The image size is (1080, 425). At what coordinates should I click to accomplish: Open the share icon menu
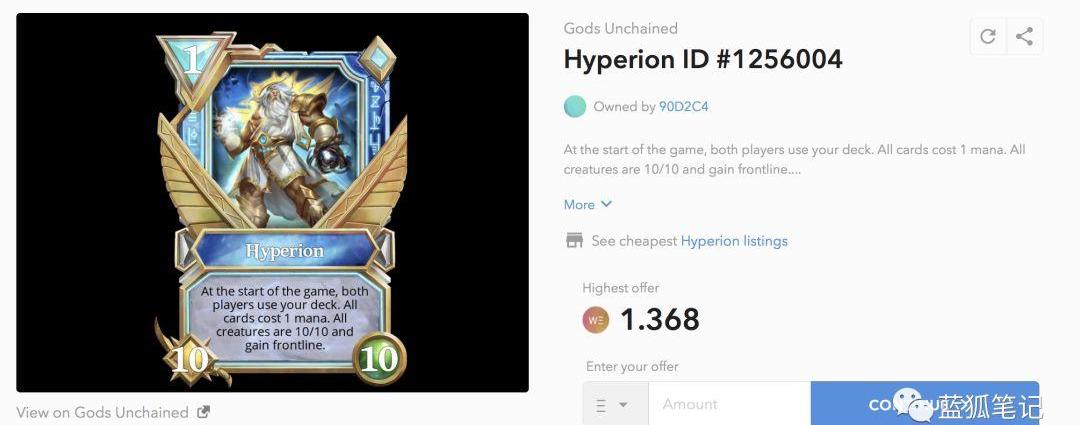pyautogui.click(x=1024, y=37)
